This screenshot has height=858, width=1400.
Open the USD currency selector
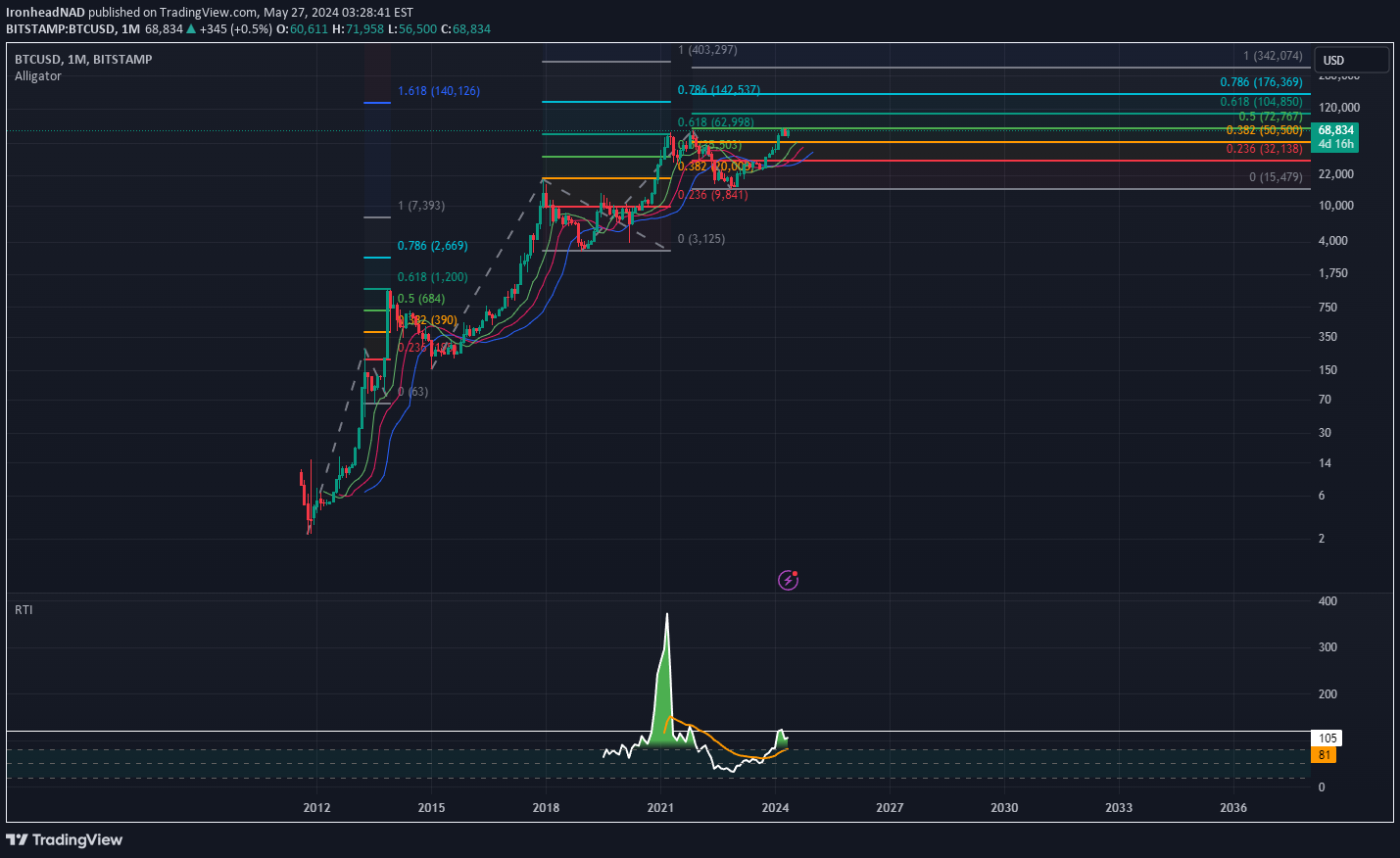[1351, 60]
